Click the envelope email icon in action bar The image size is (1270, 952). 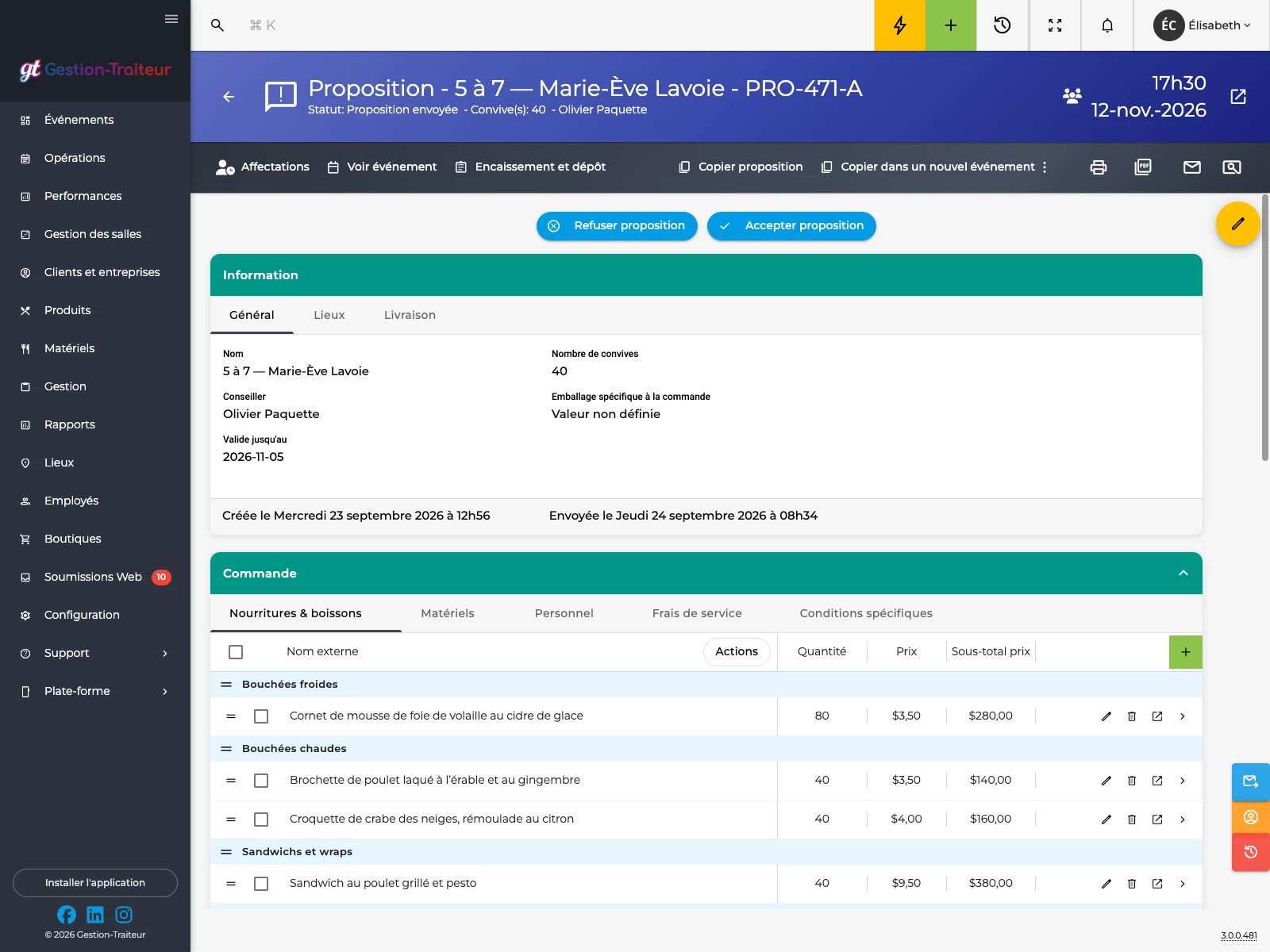coord(1192,167)
